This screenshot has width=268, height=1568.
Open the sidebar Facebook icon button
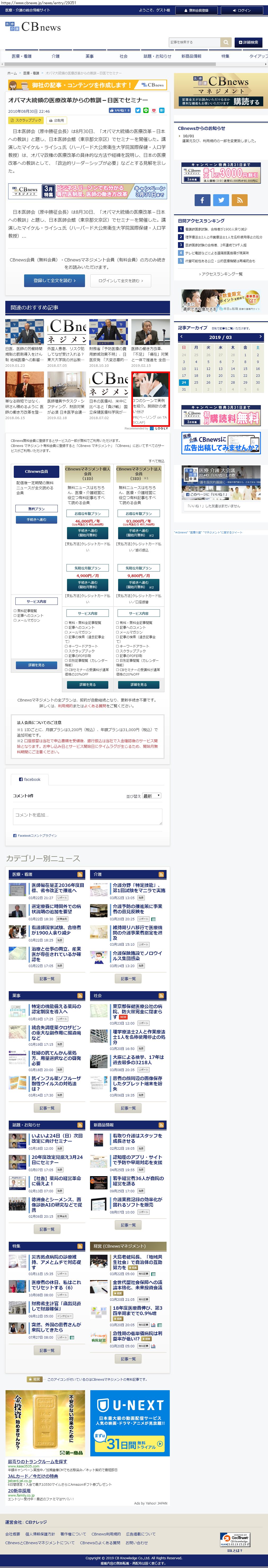click(x=202, y=200)
